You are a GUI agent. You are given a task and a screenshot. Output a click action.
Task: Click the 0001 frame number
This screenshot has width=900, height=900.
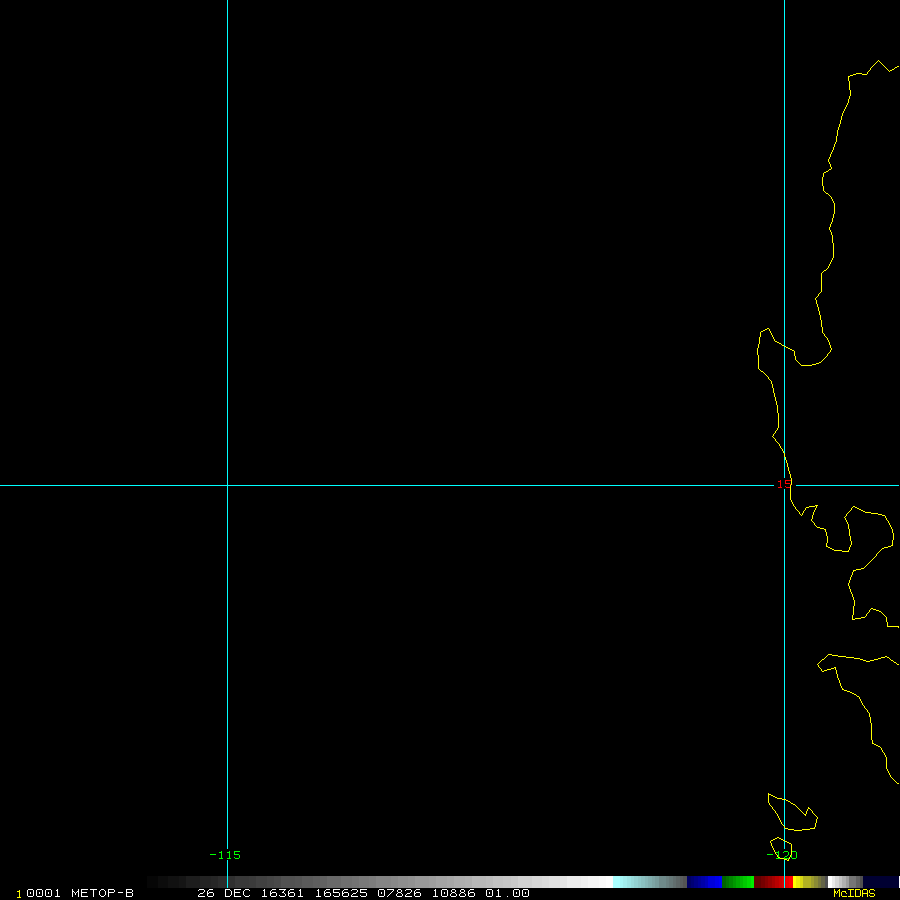point(43,893)
